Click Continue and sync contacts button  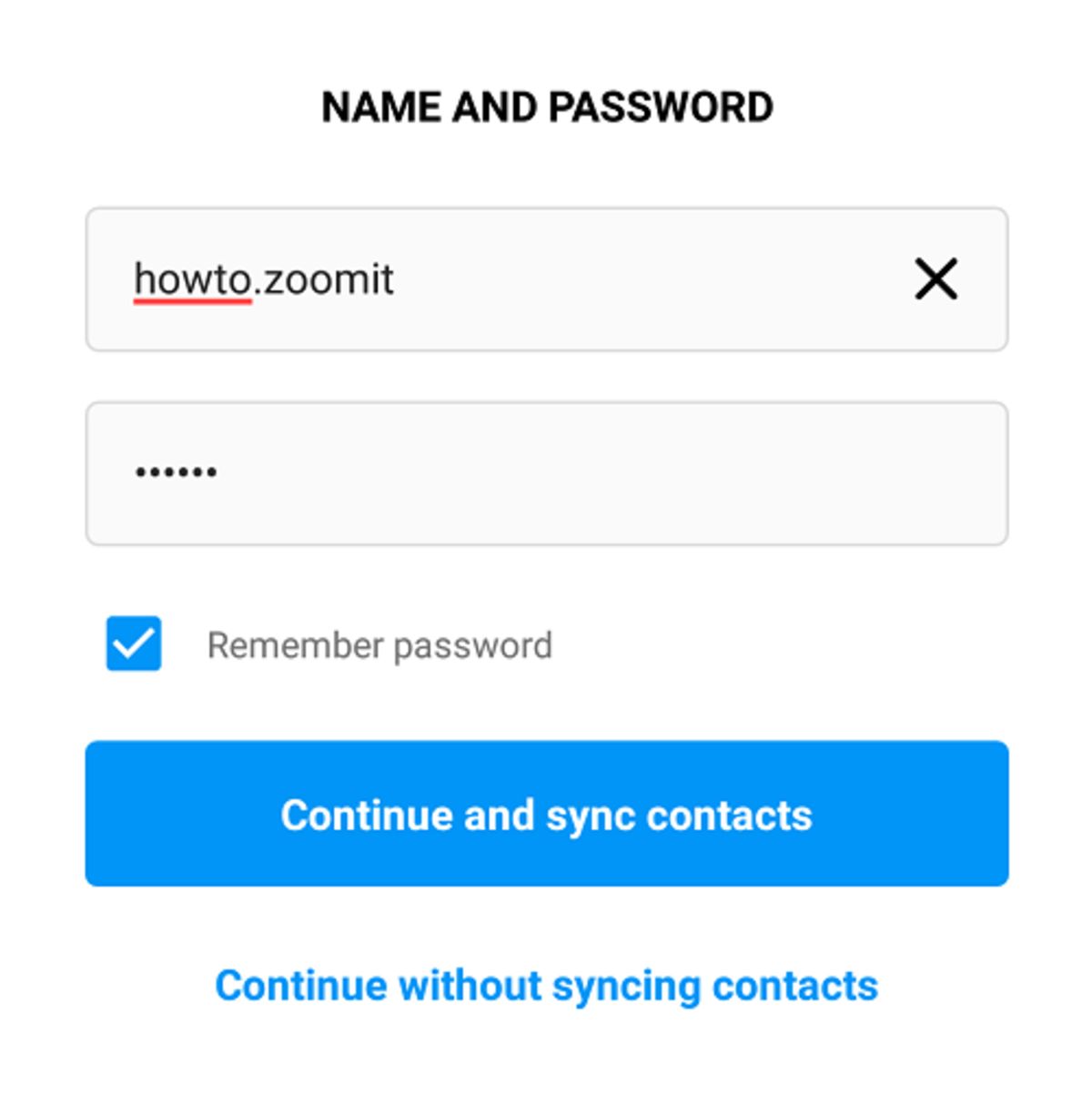pos(547,814)
